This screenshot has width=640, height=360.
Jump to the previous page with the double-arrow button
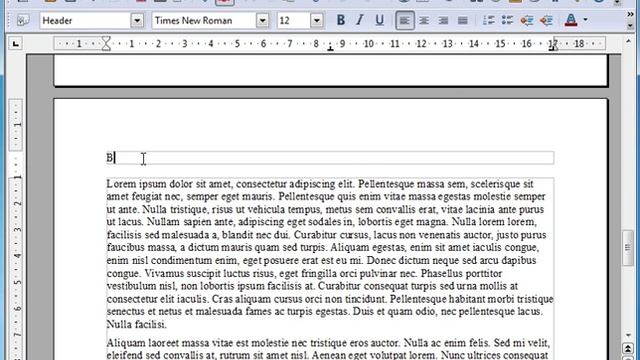pyautogui.click(x=628, y=349)
